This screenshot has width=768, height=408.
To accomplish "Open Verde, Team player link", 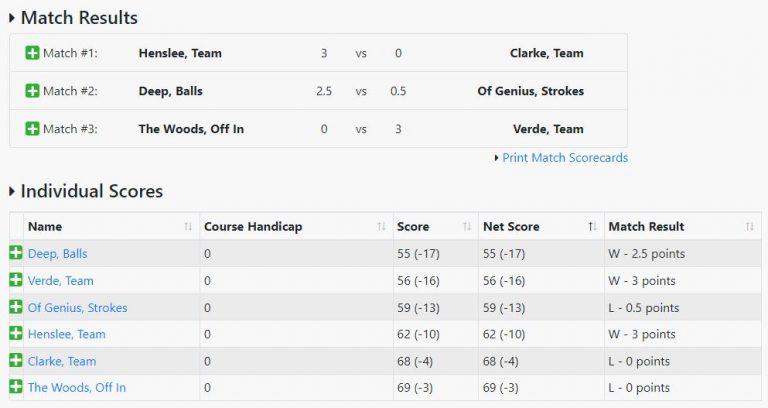I will click(61, 281).
